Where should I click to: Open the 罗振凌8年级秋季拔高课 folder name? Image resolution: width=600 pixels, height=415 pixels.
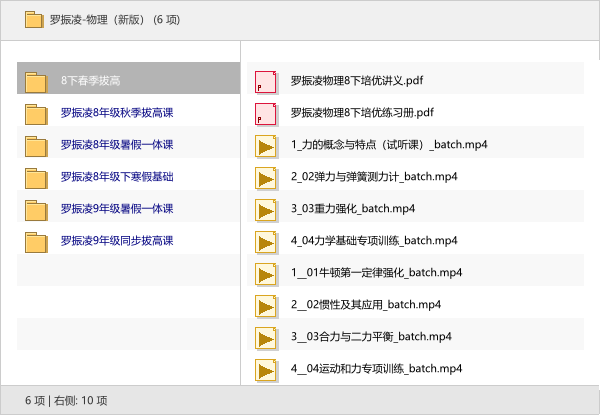116,113
